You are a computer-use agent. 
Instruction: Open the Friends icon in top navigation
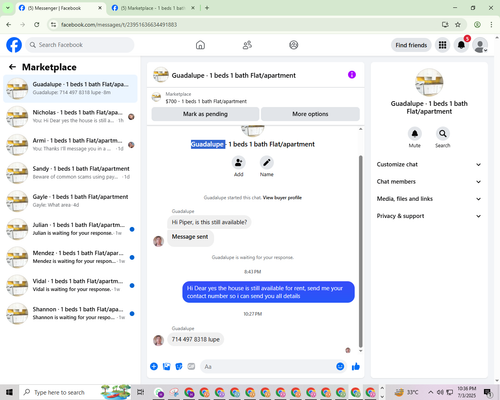(247, 45)
